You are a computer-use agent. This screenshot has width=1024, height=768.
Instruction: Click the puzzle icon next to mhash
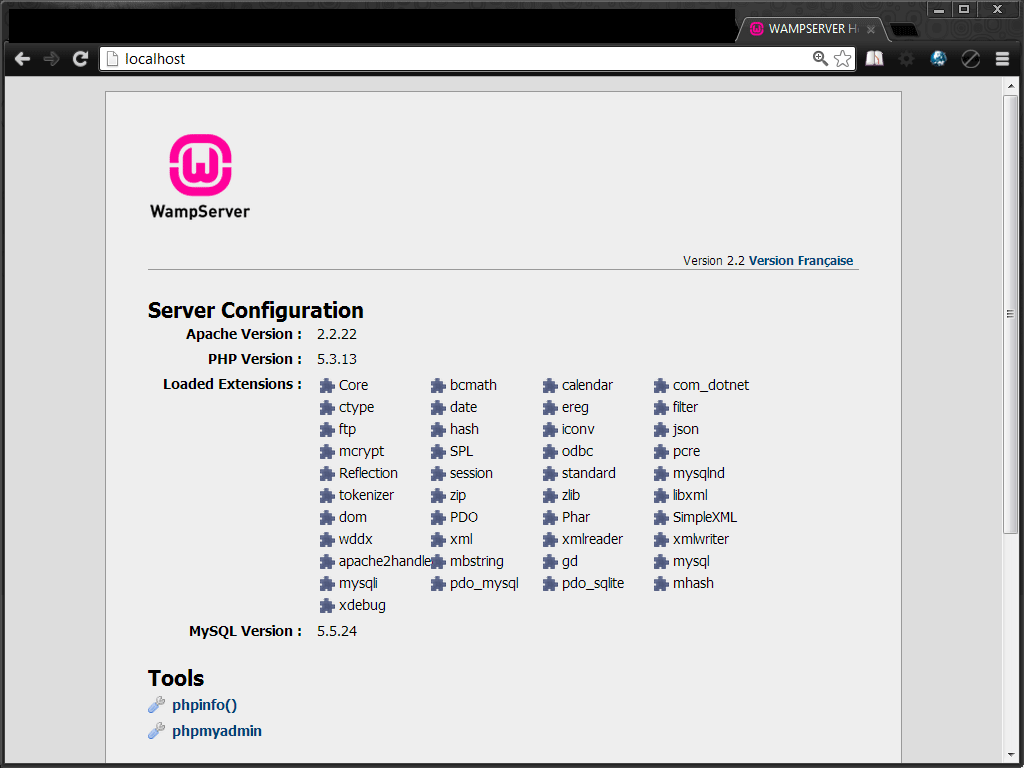[661, 583]
